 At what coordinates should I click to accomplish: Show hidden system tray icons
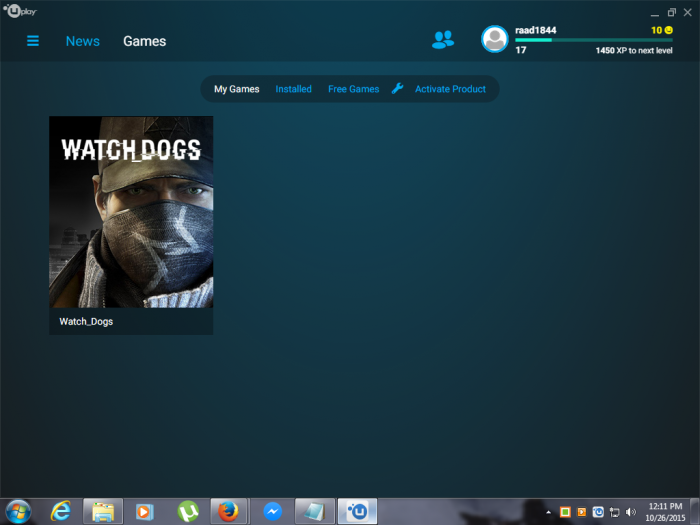click(x=548, y=512)
